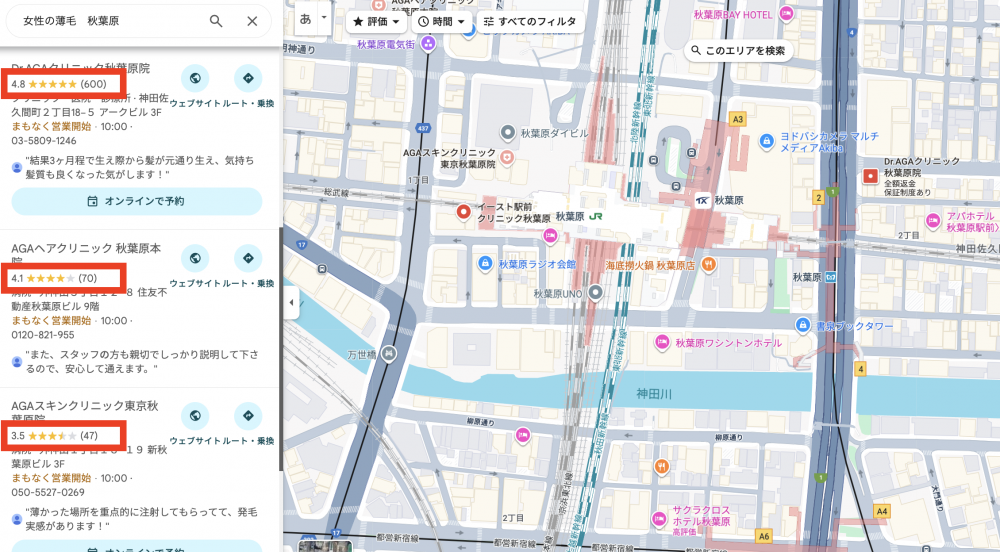1000x552 pixels.
Task: Click the ヨドバシカメラ shopping pin
Action: [766, 141]
